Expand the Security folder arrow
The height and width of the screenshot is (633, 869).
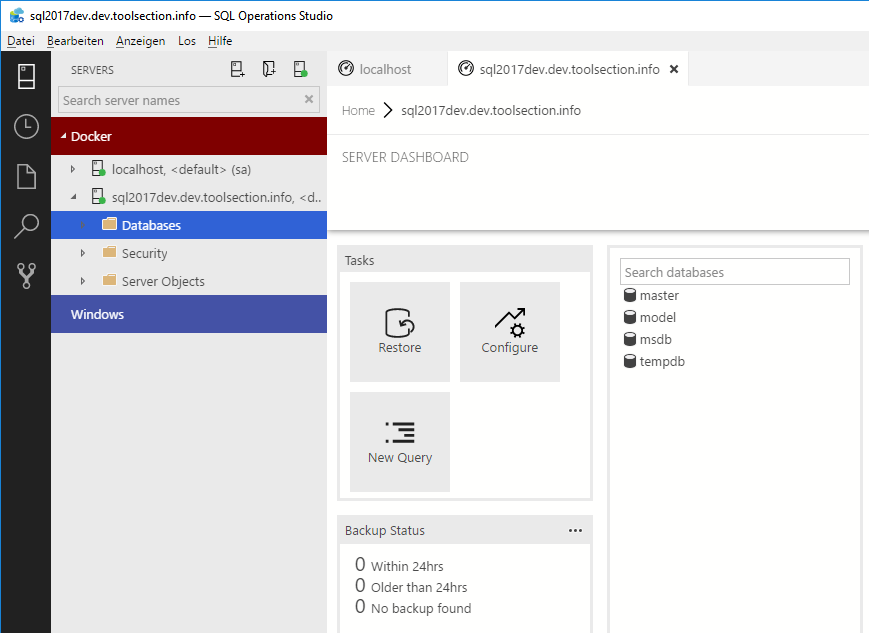pos(83,253)
